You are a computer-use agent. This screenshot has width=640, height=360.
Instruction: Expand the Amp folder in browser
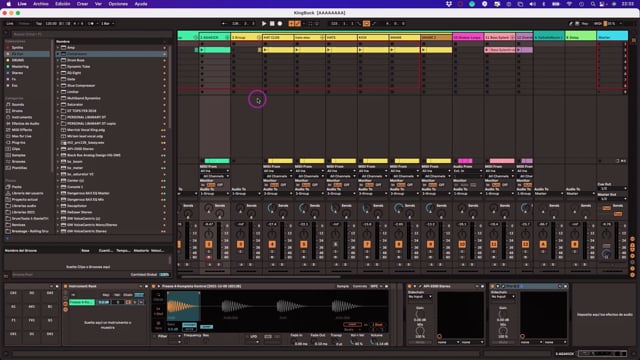[x=58, y=47]
